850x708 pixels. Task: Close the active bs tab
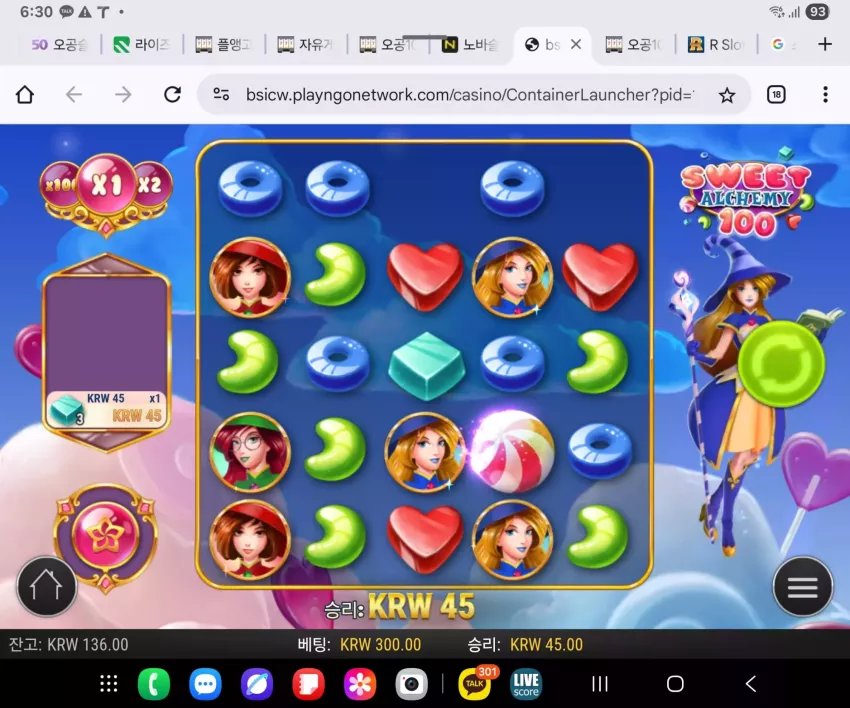(x=576, y=44)
